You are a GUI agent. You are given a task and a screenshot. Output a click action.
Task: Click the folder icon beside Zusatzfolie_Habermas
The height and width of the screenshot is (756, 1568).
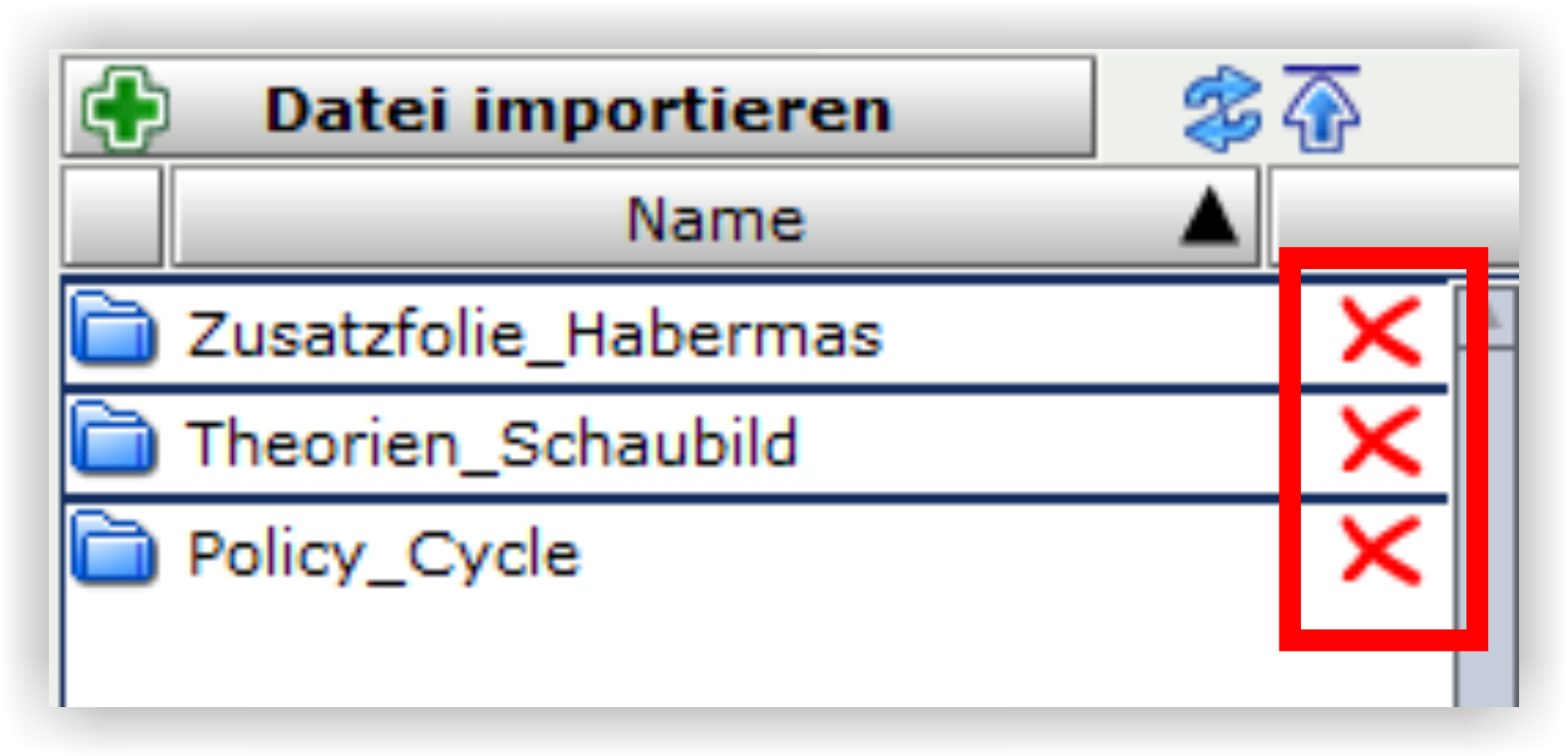click(x=114, y=329)
